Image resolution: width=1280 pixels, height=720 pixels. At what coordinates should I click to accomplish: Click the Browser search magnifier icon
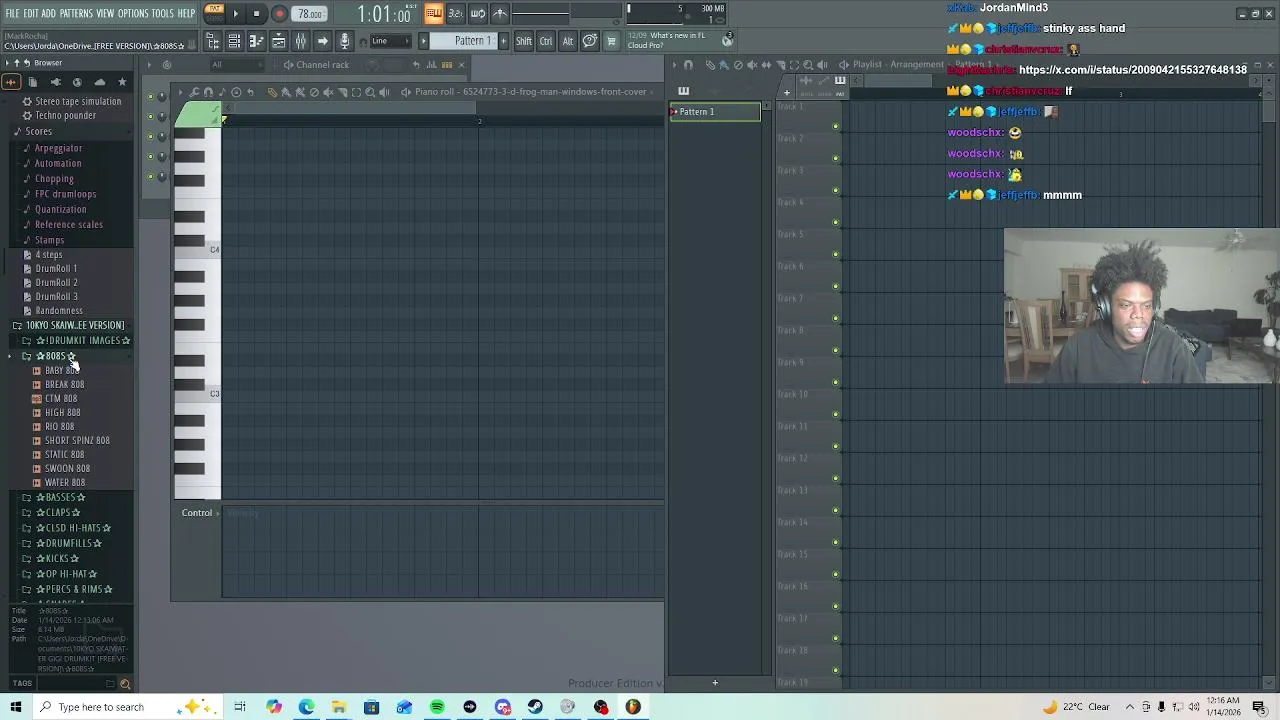(125, 684)
